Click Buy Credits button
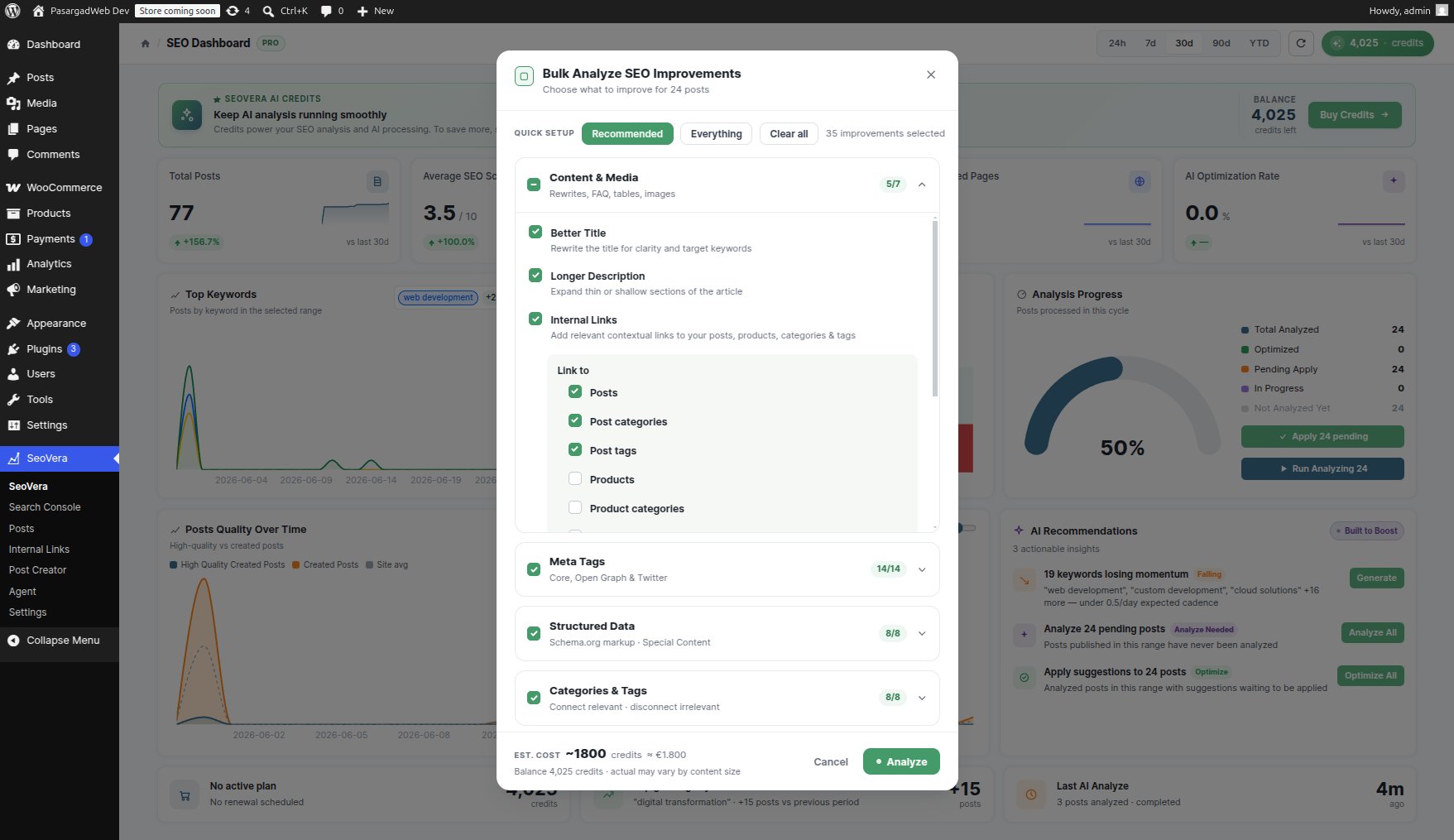 [1355, 115]
